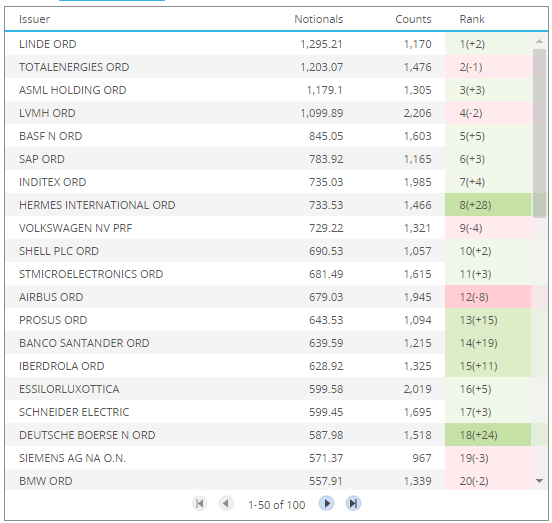Viewport: 552px width, 523px height.
Task: Click rank cell 18(+24)
Action: coord(488,435)
